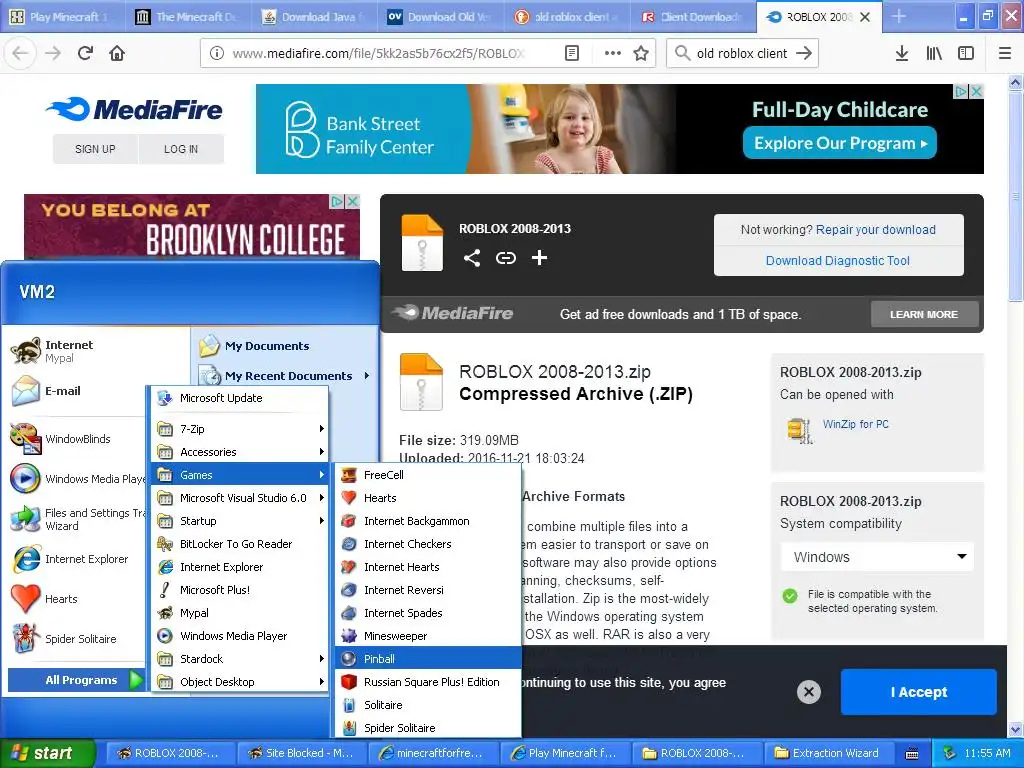Open Solitaire from the Games submenu
The width and height of the screenshot is (1024, 768).
click(428, 705)
